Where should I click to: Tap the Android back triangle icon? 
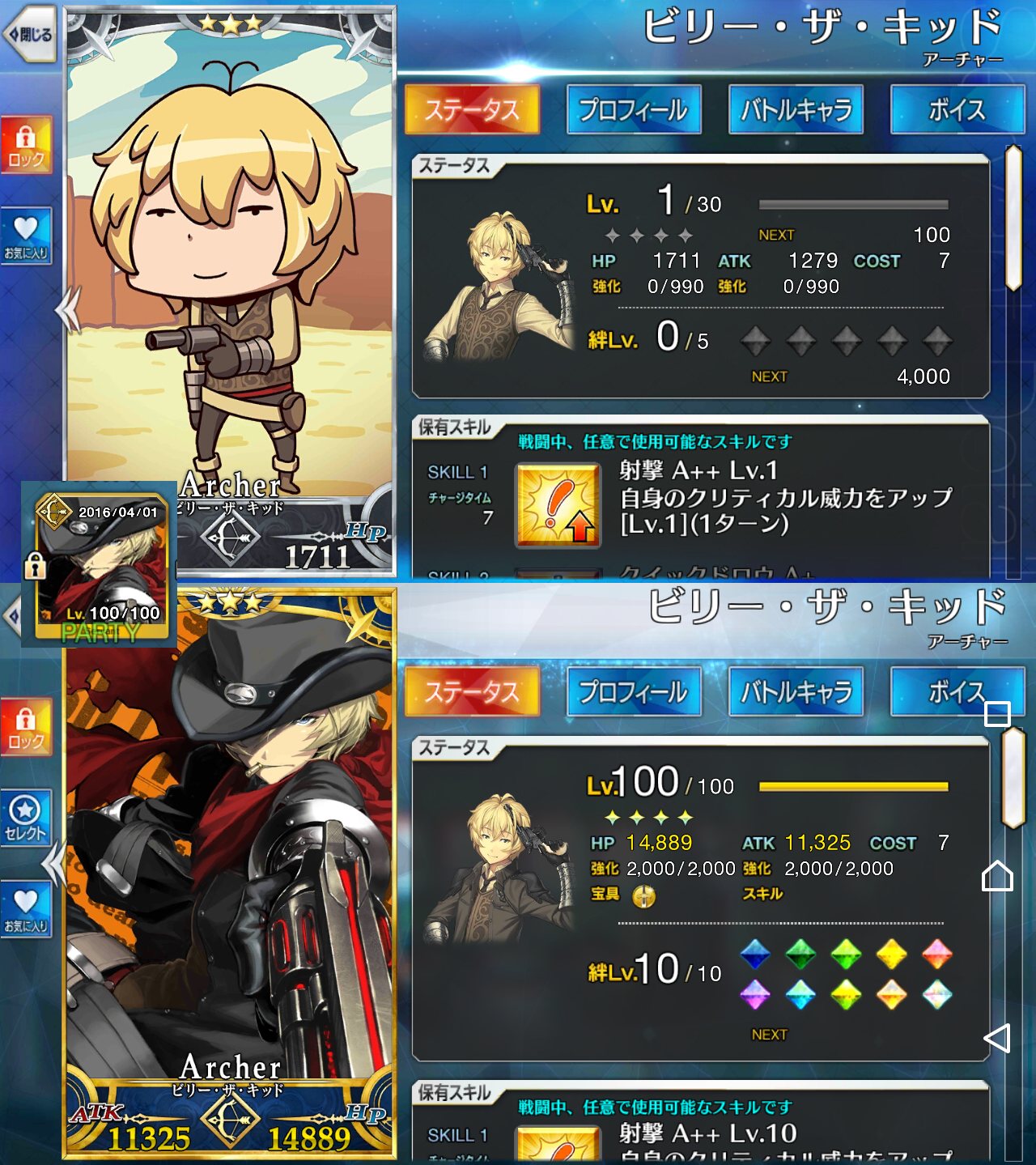(x=997, y=1038)
